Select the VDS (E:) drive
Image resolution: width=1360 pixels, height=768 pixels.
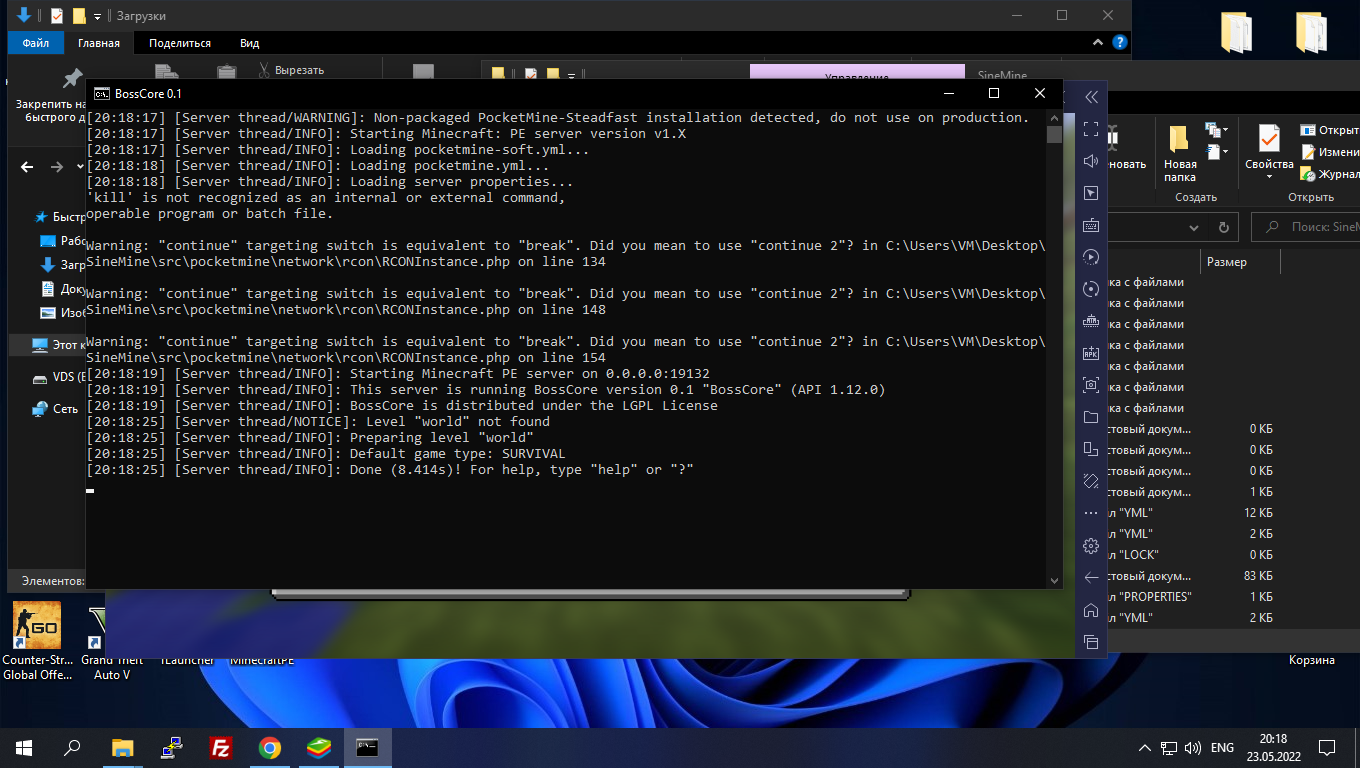tap(58, 379)
